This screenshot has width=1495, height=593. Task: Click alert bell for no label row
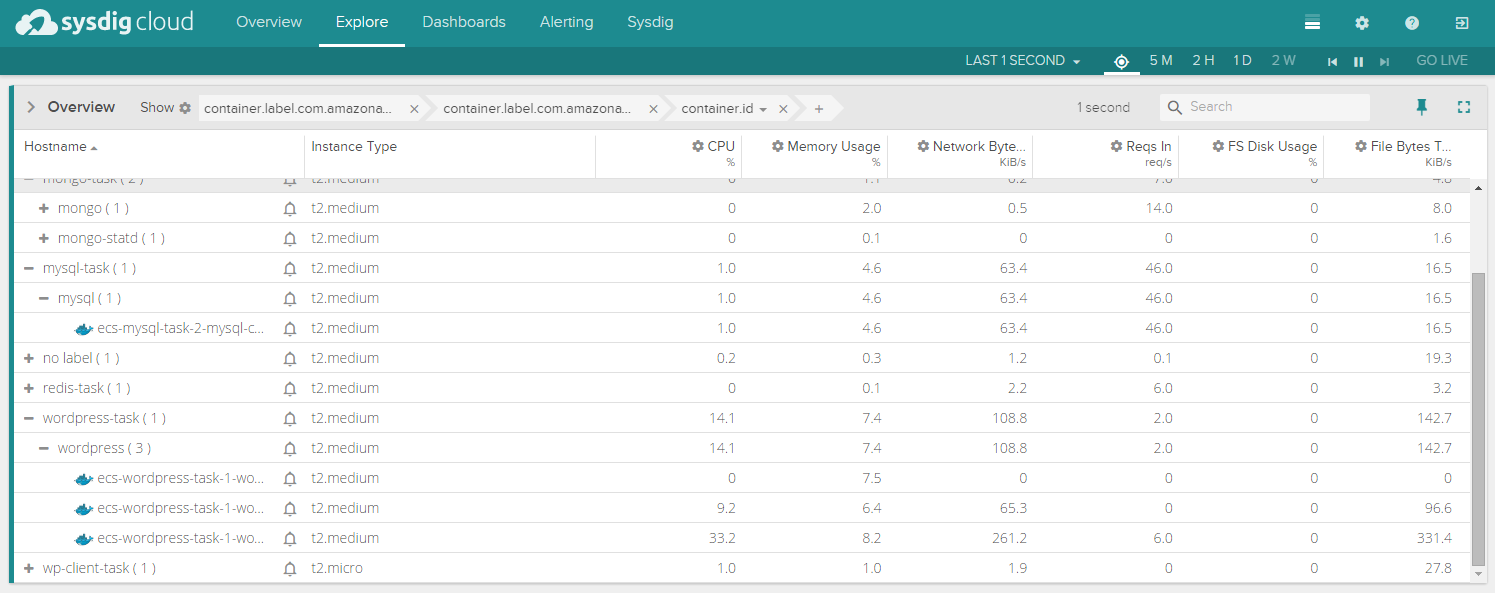[290, 359]
